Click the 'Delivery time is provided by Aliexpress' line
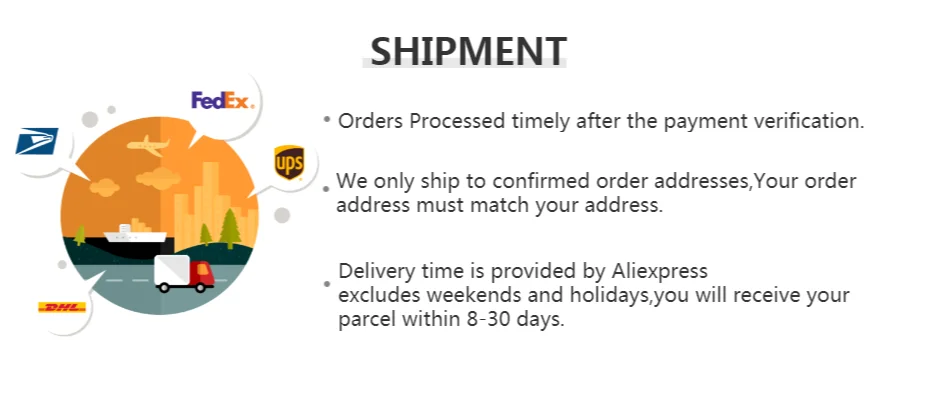Image resolution: width=932 pixels, height=400 pixels. [x=523, y=271]
